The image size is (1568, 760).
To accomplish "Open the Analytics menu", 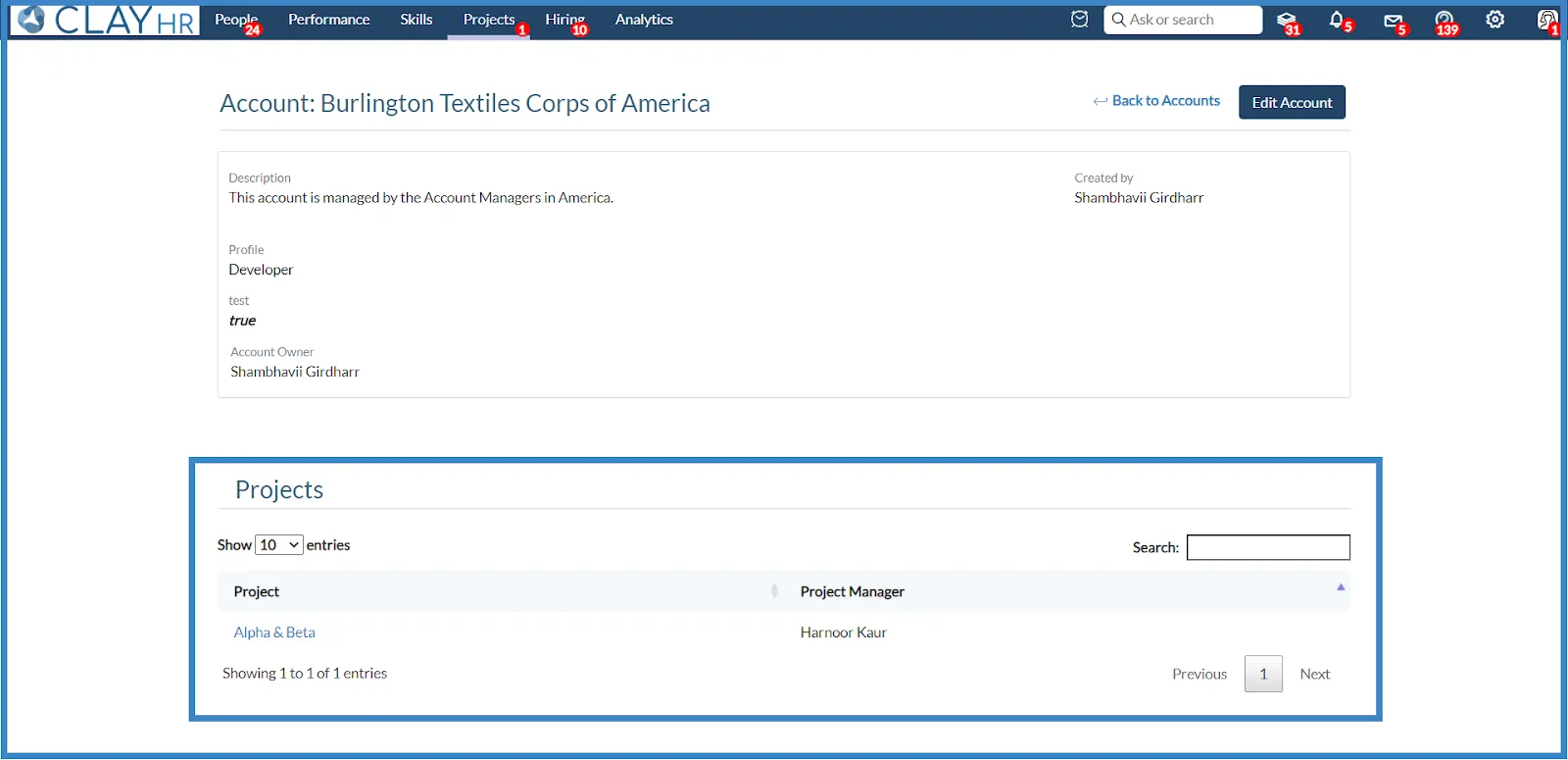I will coord(644,20).
